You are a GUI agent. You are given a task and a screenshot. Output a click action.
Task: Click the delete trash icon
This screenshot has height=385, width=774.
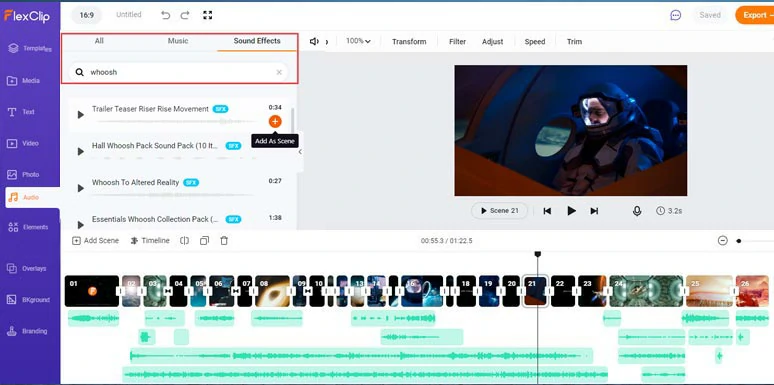click(x=224, y=241)
